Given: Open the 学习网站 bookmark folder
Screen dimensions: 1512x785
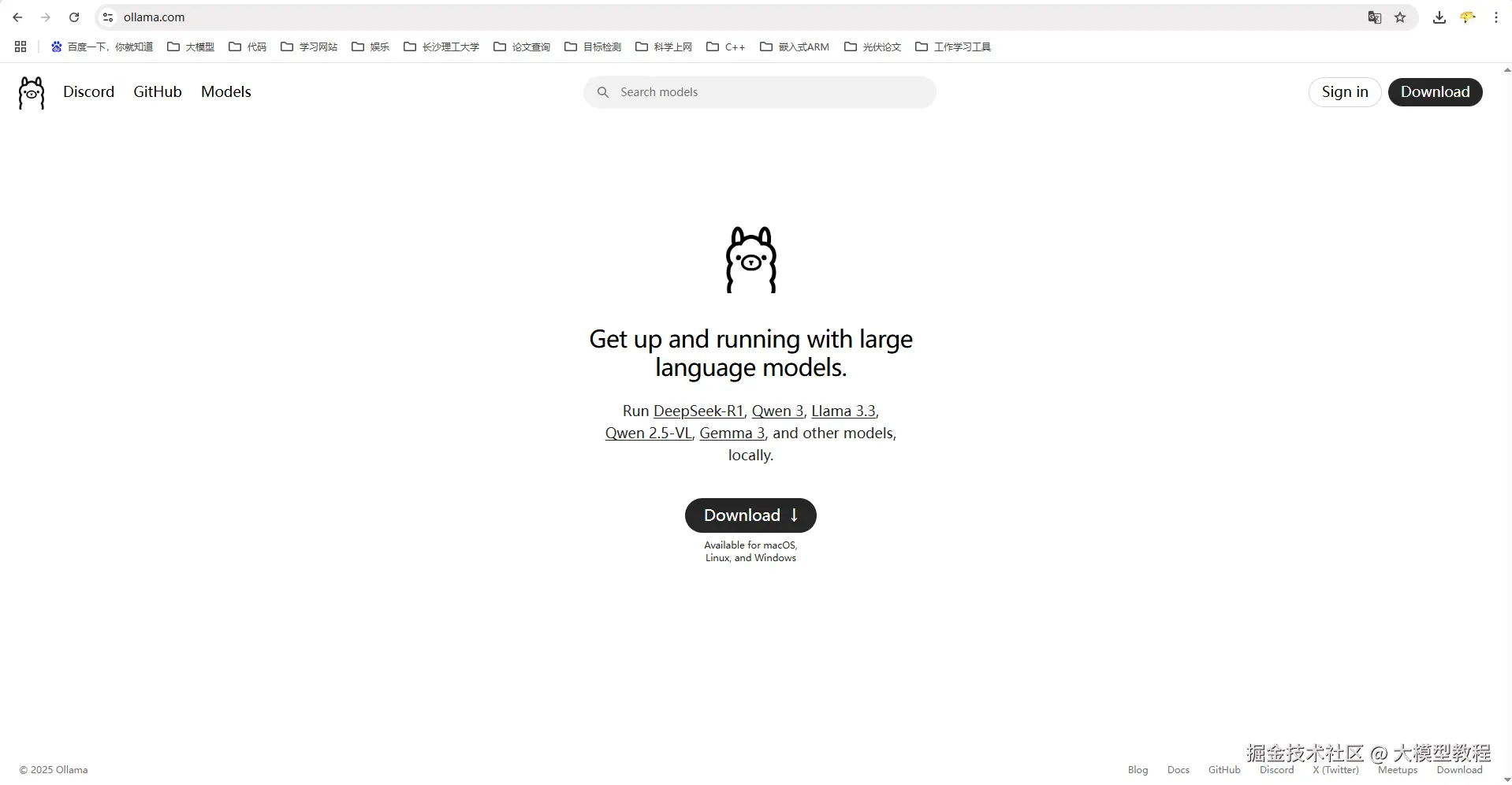Looking at the screenshot, I should [x=309, y=47].
